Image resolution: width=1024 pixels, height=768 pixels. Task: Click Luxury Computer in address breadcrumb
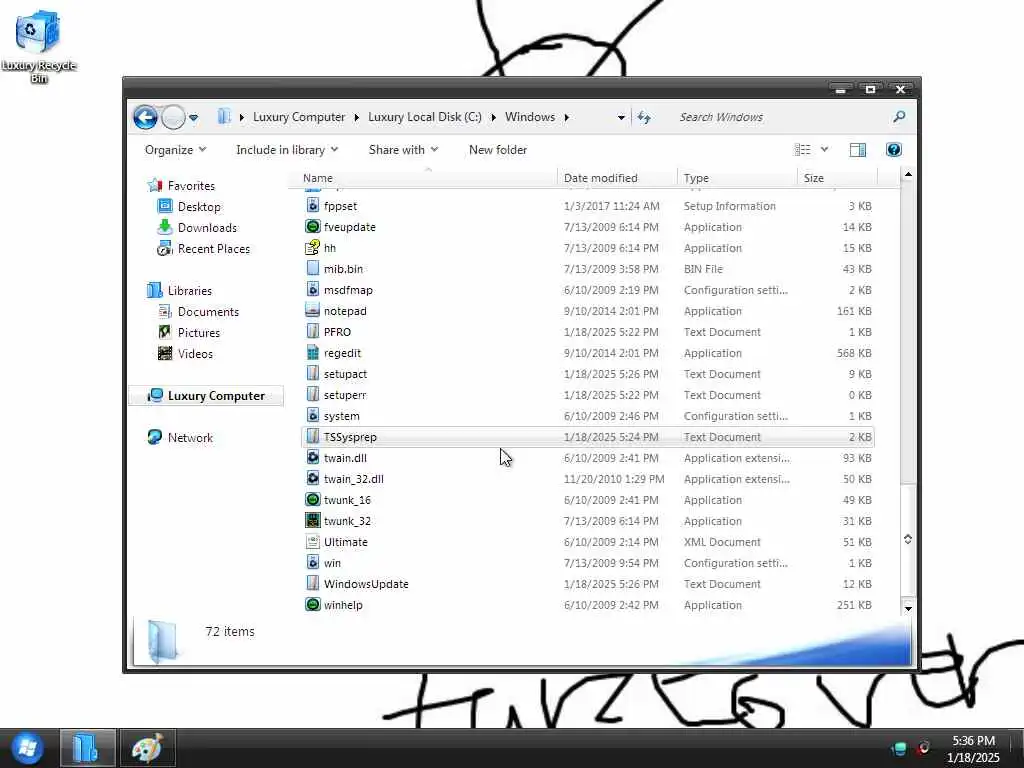click(x=299, y=117)
